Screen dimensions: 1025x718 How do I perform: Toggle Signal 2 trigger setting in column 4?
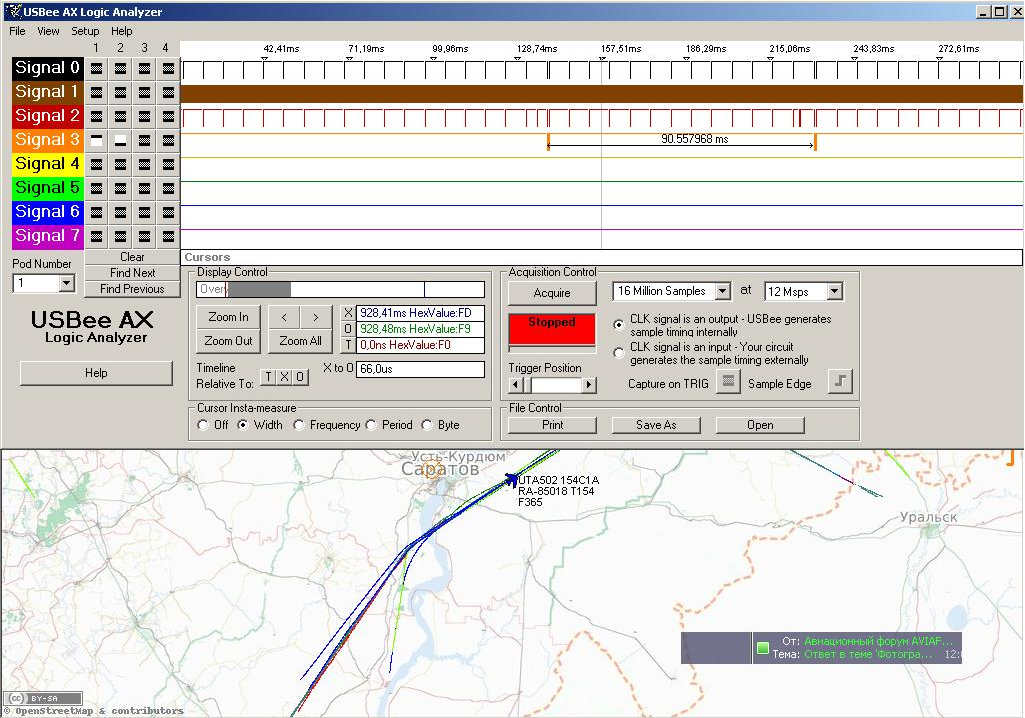[x=168, y=116]
